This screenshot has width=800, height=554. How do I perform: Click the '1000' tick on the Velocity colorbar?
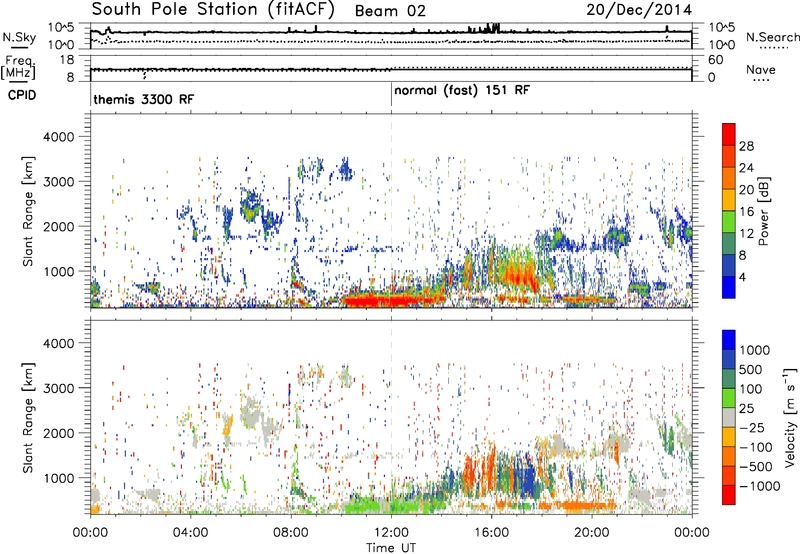(755, 350)
